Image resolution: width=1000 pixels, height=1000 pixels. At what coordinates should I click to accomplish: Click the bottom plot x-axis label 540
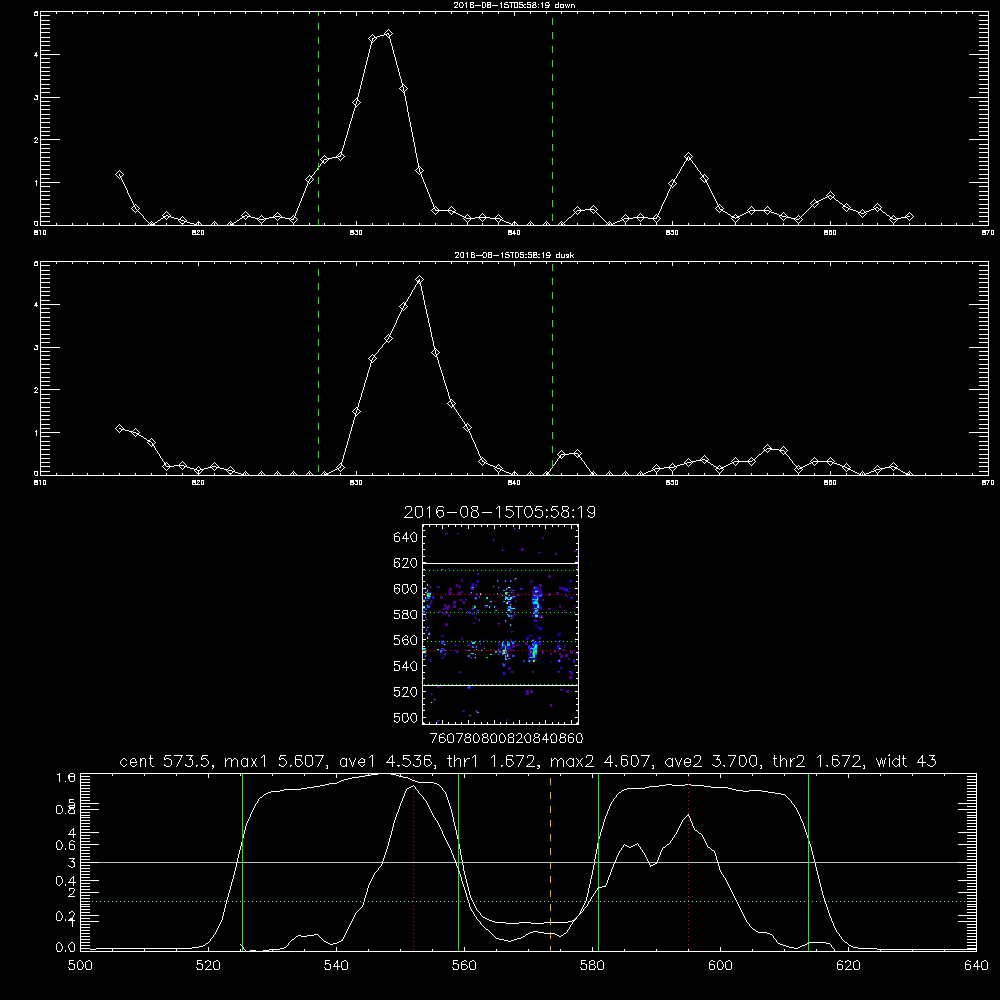[336, 966]
